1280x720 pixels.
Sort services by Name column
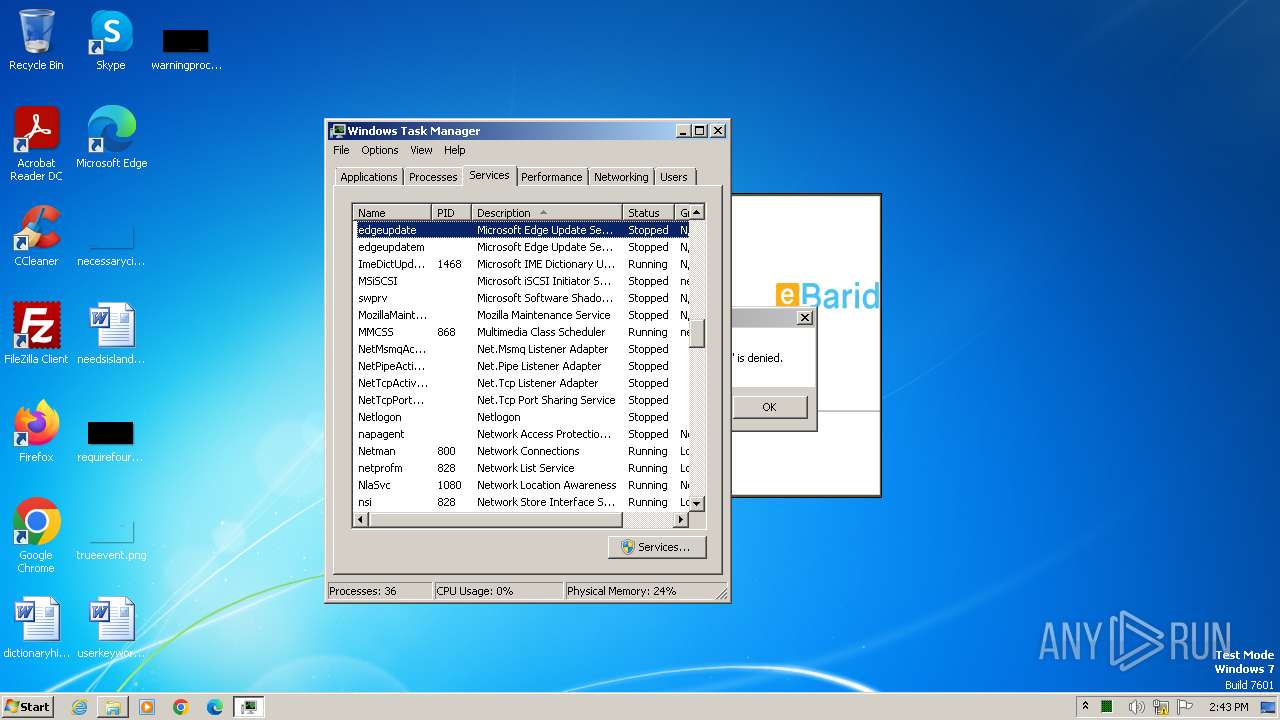click(x=392, y=212)
